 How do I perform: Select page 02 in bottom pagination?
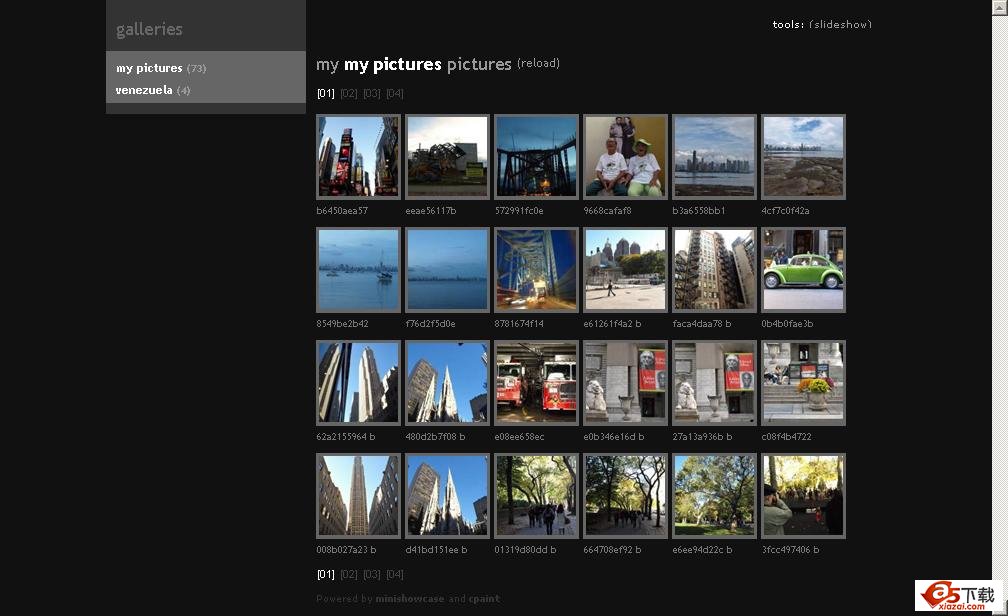(x=348, y=575)
